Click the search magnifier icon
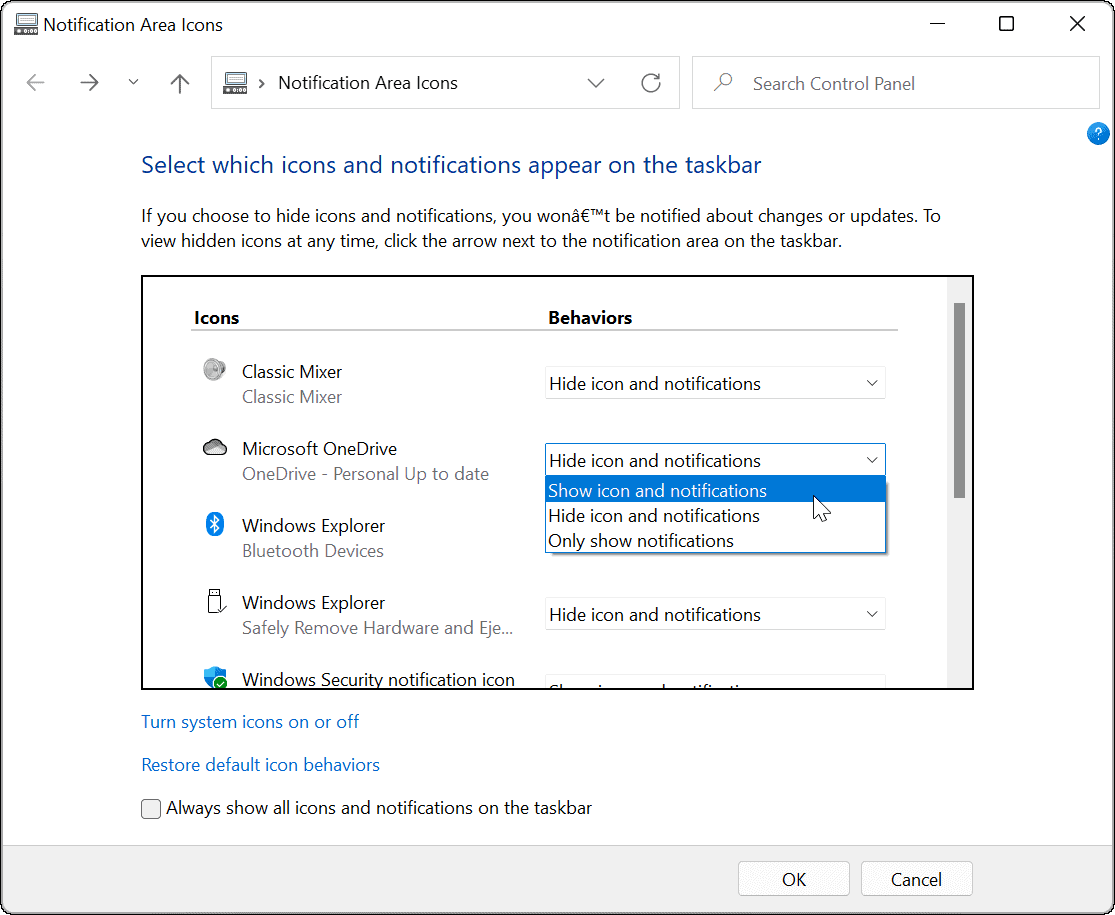Screen dimensions: 1115x915 (x=722, y=83)
